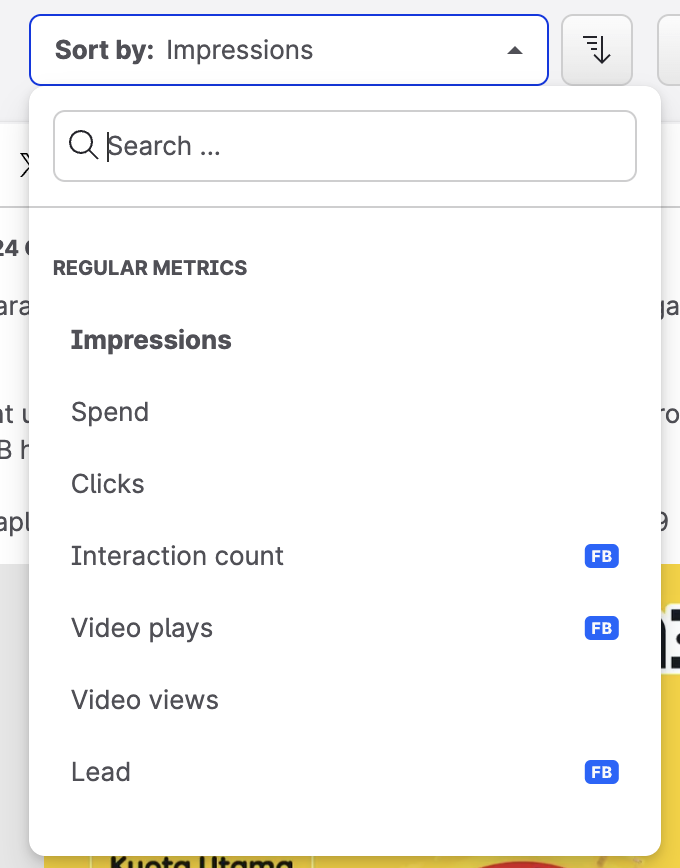680x868 pixels.
Task: Pick Interaction count metric
Action: coord(177,556)
